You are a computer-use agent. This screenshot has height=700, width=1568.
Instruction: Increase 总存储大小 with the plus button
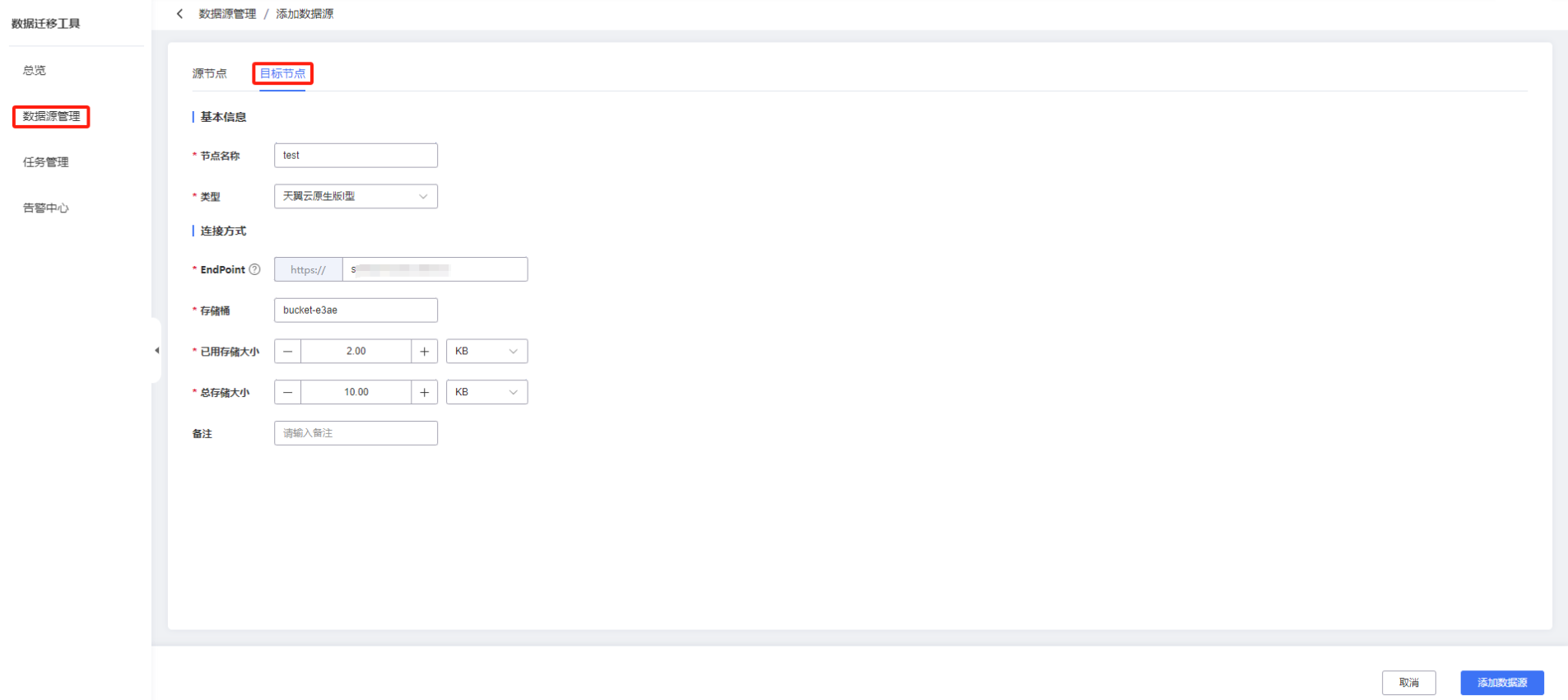point(425,393)
